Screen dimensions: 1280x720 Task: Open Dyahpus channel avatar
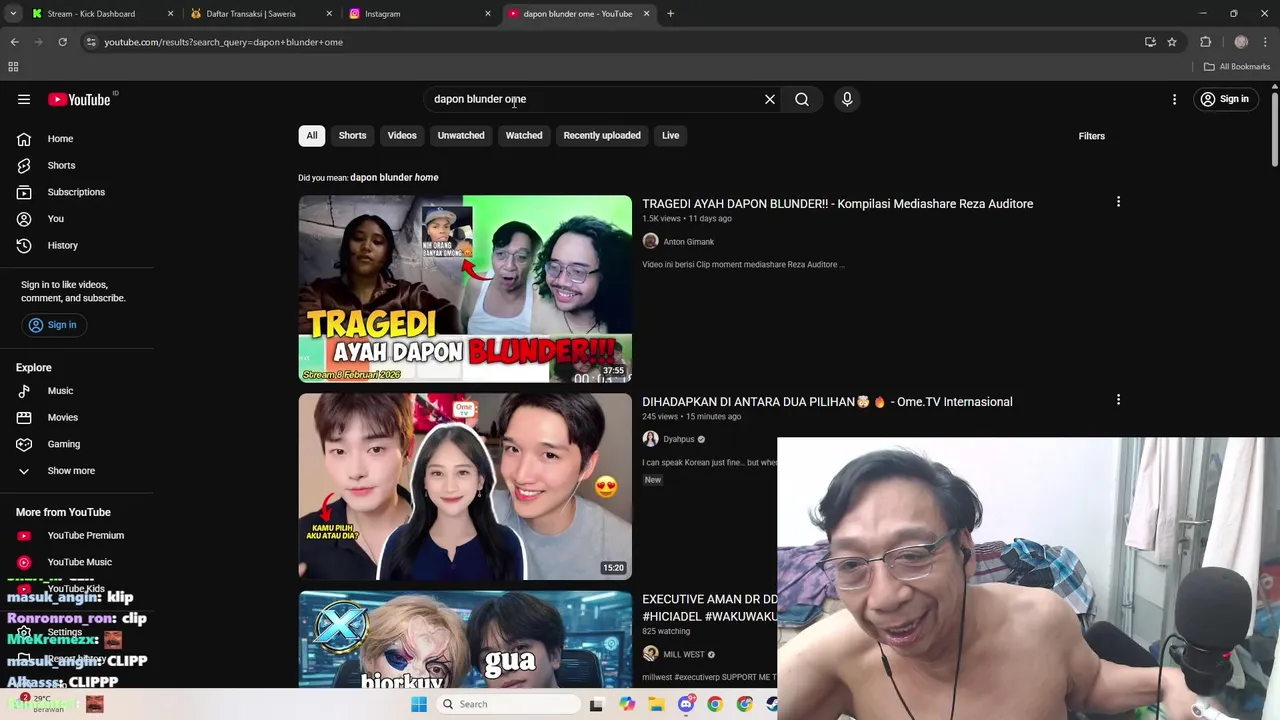(650, 439)
